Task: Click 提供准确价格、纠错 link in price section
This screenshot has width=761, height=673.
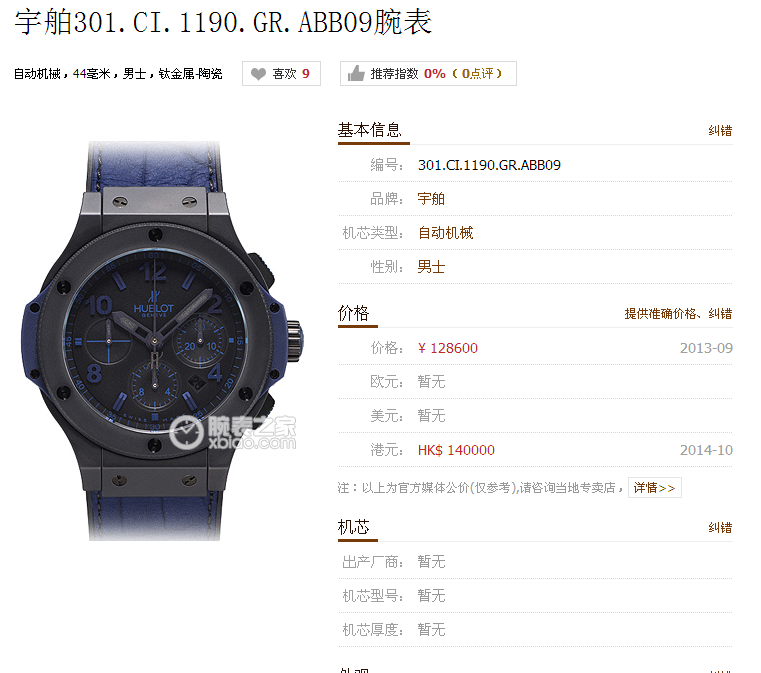Action: click(678, 313)
